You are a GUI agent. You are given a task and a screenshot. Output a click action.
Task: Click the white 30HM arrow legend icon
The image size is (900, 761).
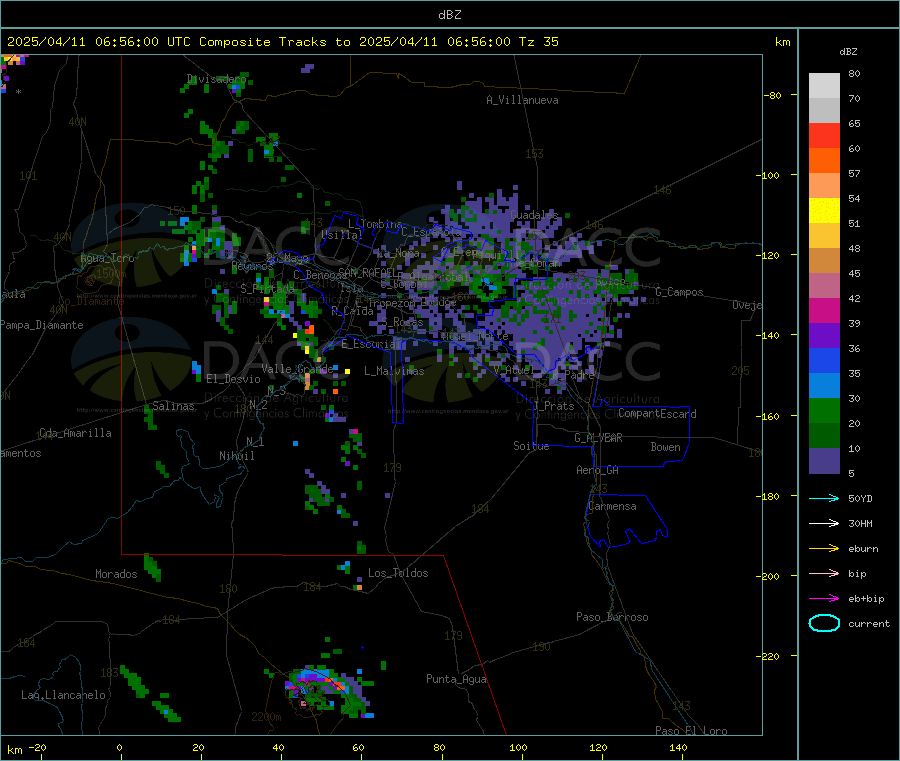click(x=824, y=523)
